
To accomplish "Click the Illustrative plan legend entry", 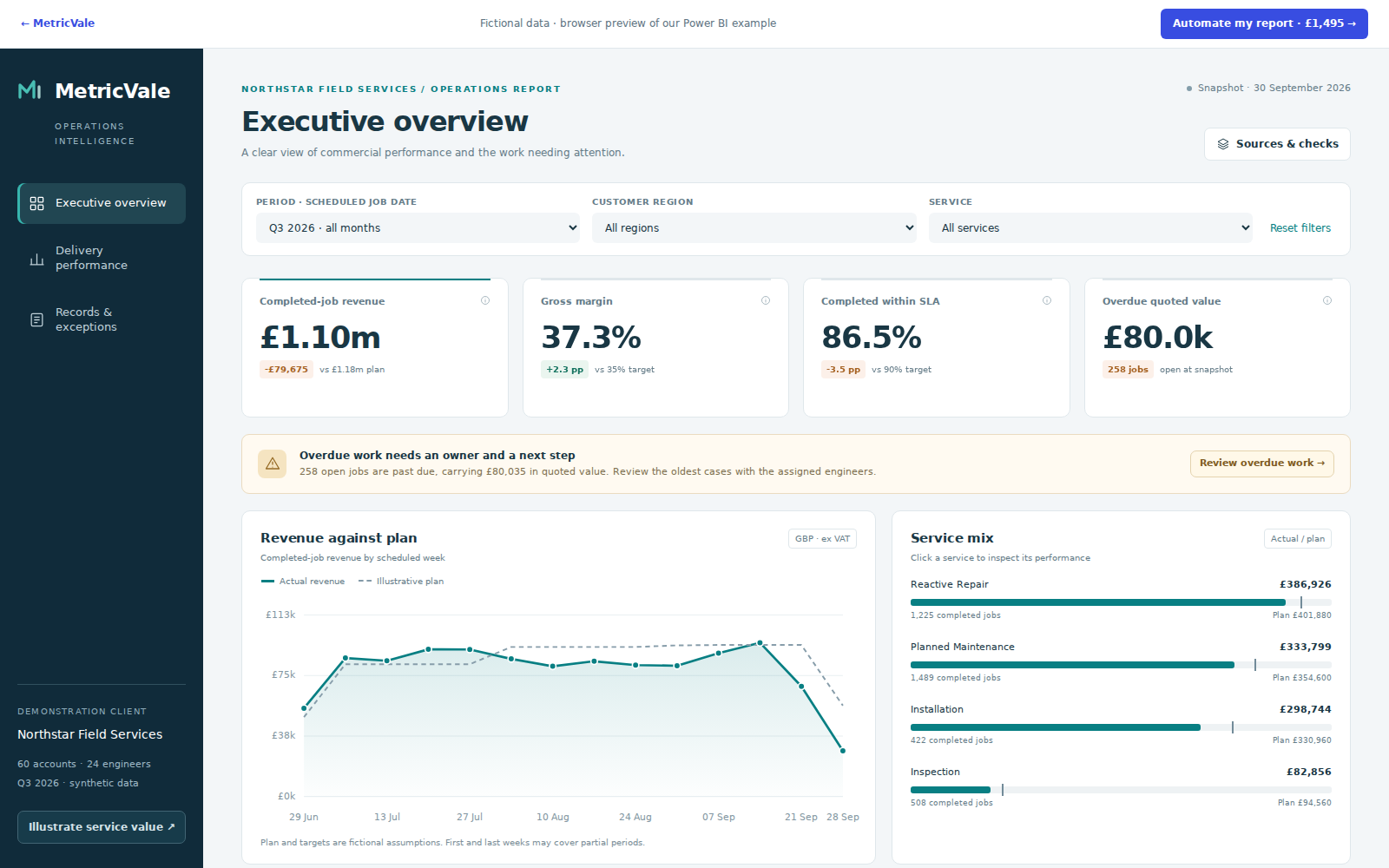I will click(x=401, y=582).
